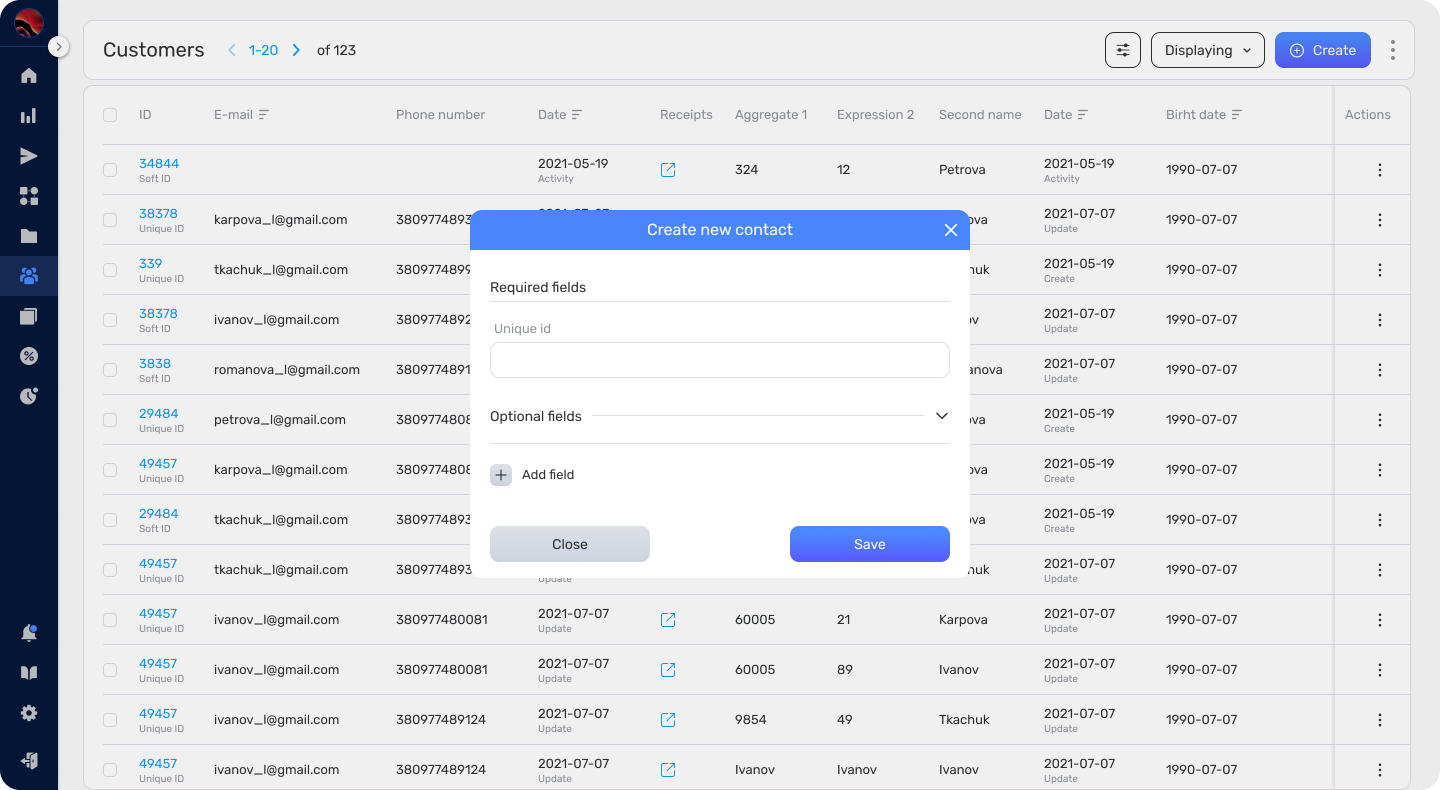The height and width of the screenshot is (790, 1440).
Task: Open the Home icon in sidebar
Action: [x=29, y=76]
